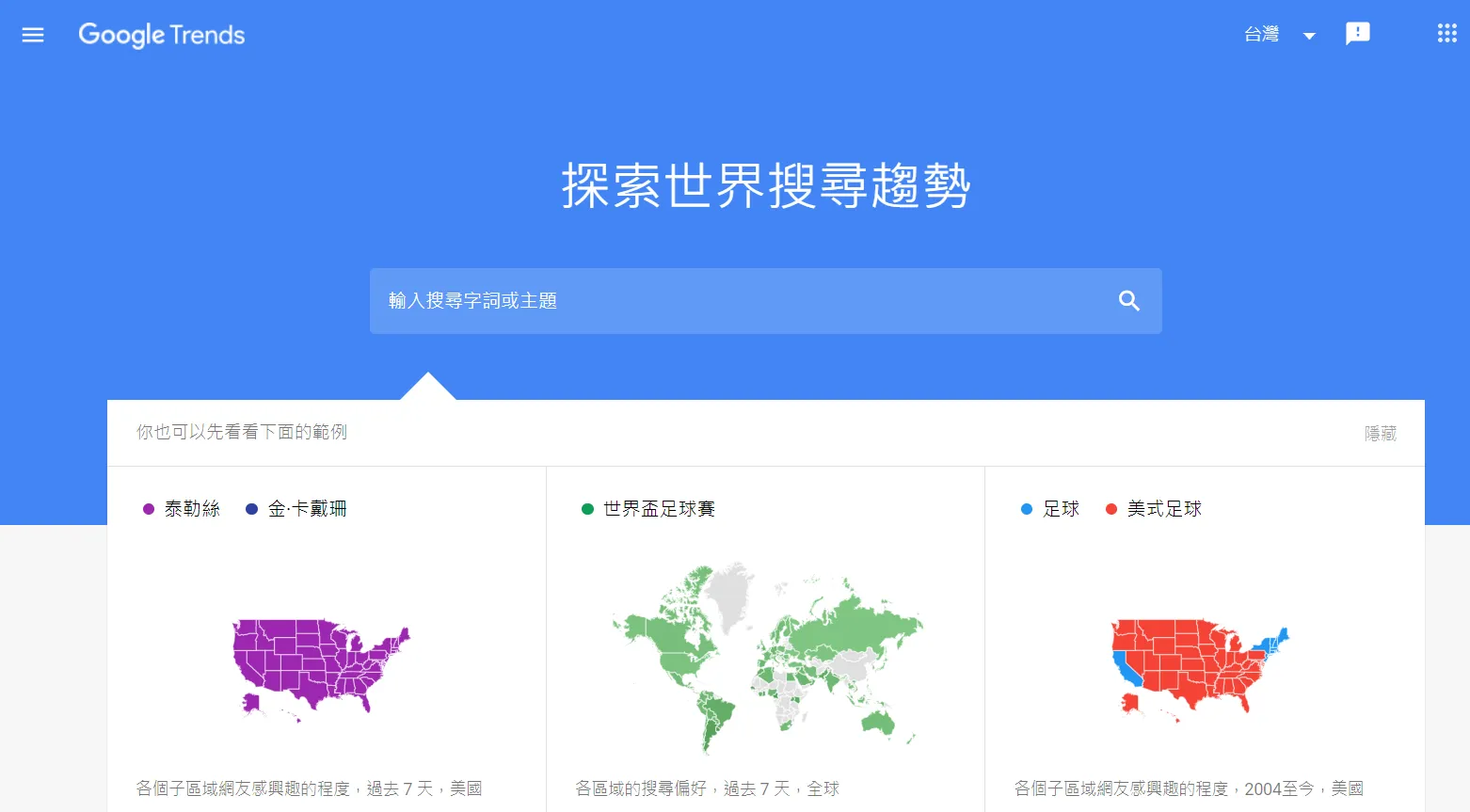
Task: Focus the 輸入搜尋字詞或主題 search field
Action: click(x=734, y=301)
